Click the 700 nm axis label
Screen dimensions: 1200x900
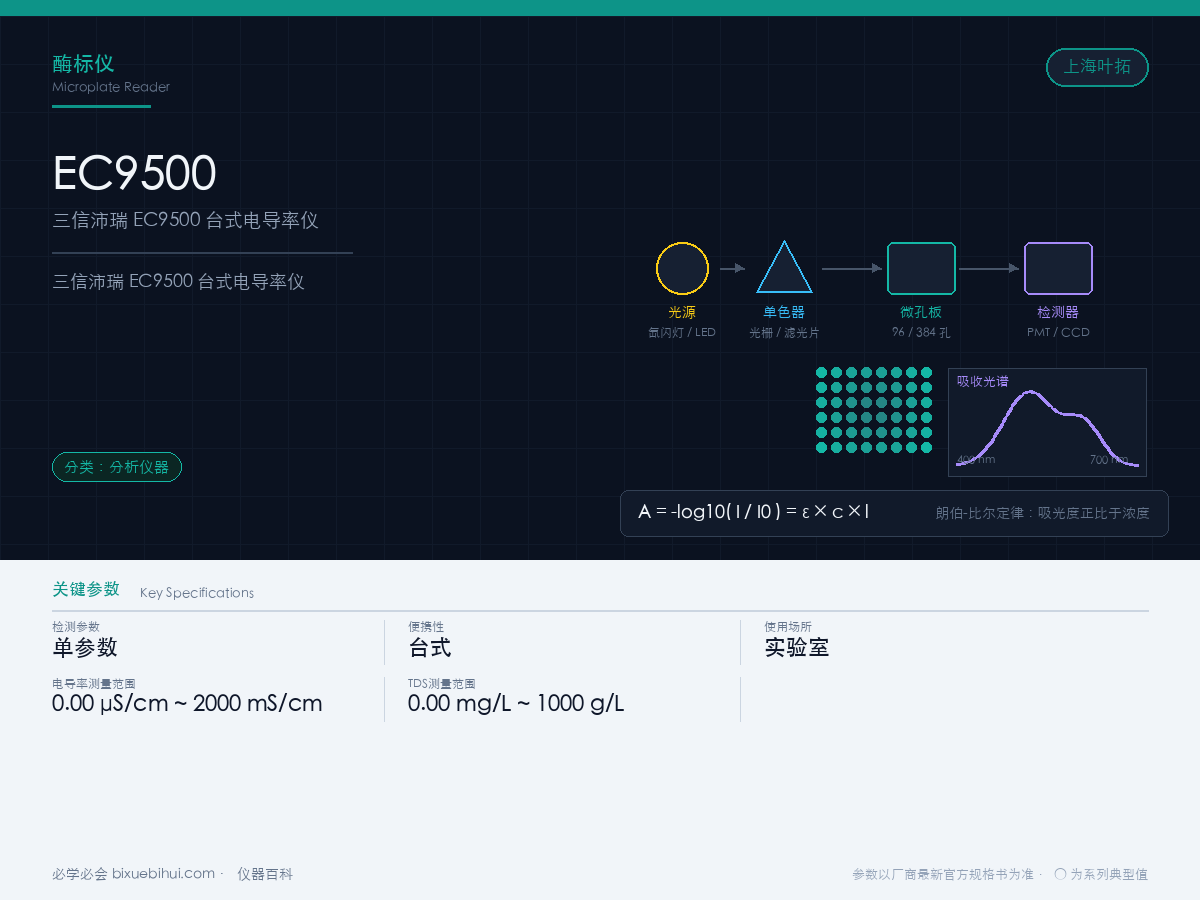(1109, 459)
